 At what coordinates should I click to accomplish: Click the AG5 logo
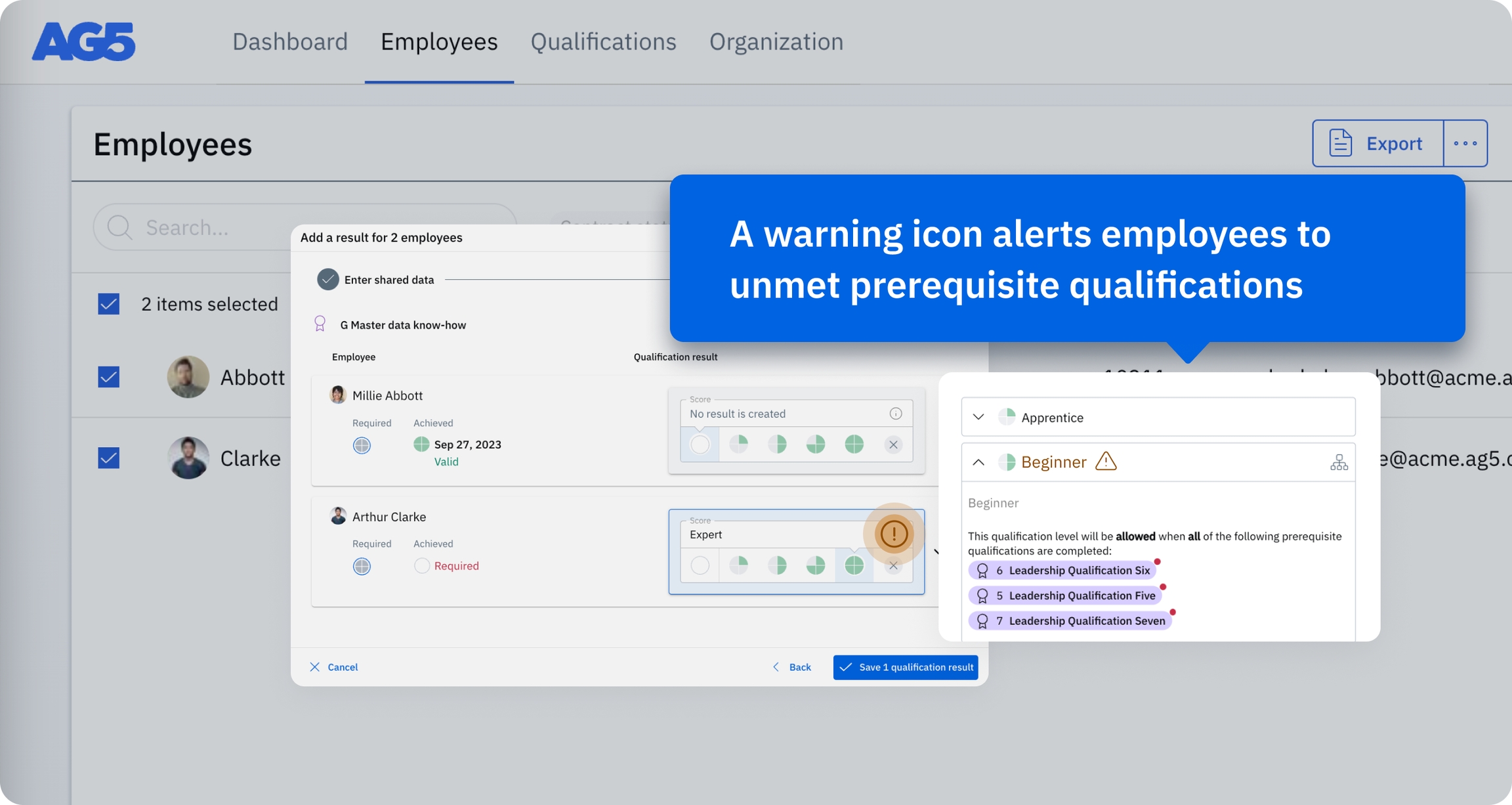coord(84,42)
